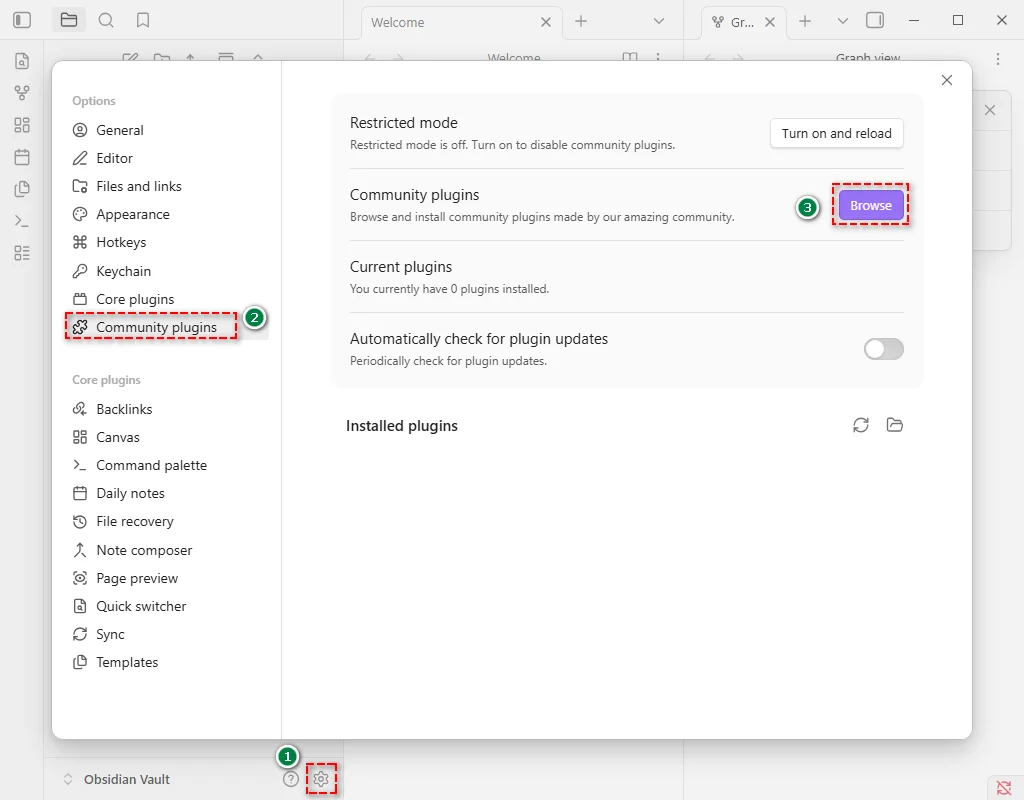Image resolution: width=1024 pixels, height=800 pixels.
Task: Click the help question mark icon
Action: click(x=291, y=779)
